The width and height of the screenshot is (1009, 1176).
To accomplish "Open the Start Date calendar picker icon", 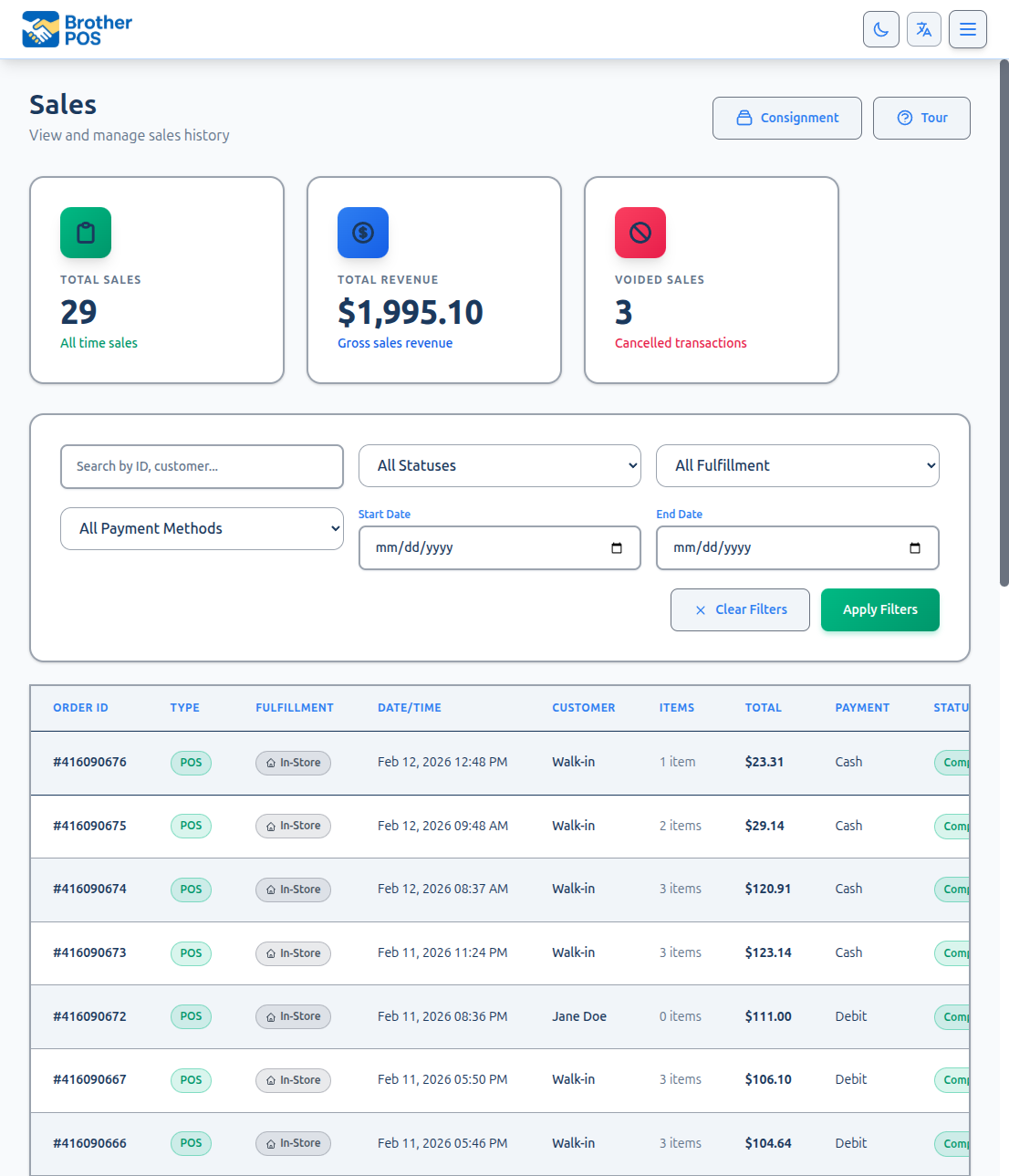I will (617, 547).
